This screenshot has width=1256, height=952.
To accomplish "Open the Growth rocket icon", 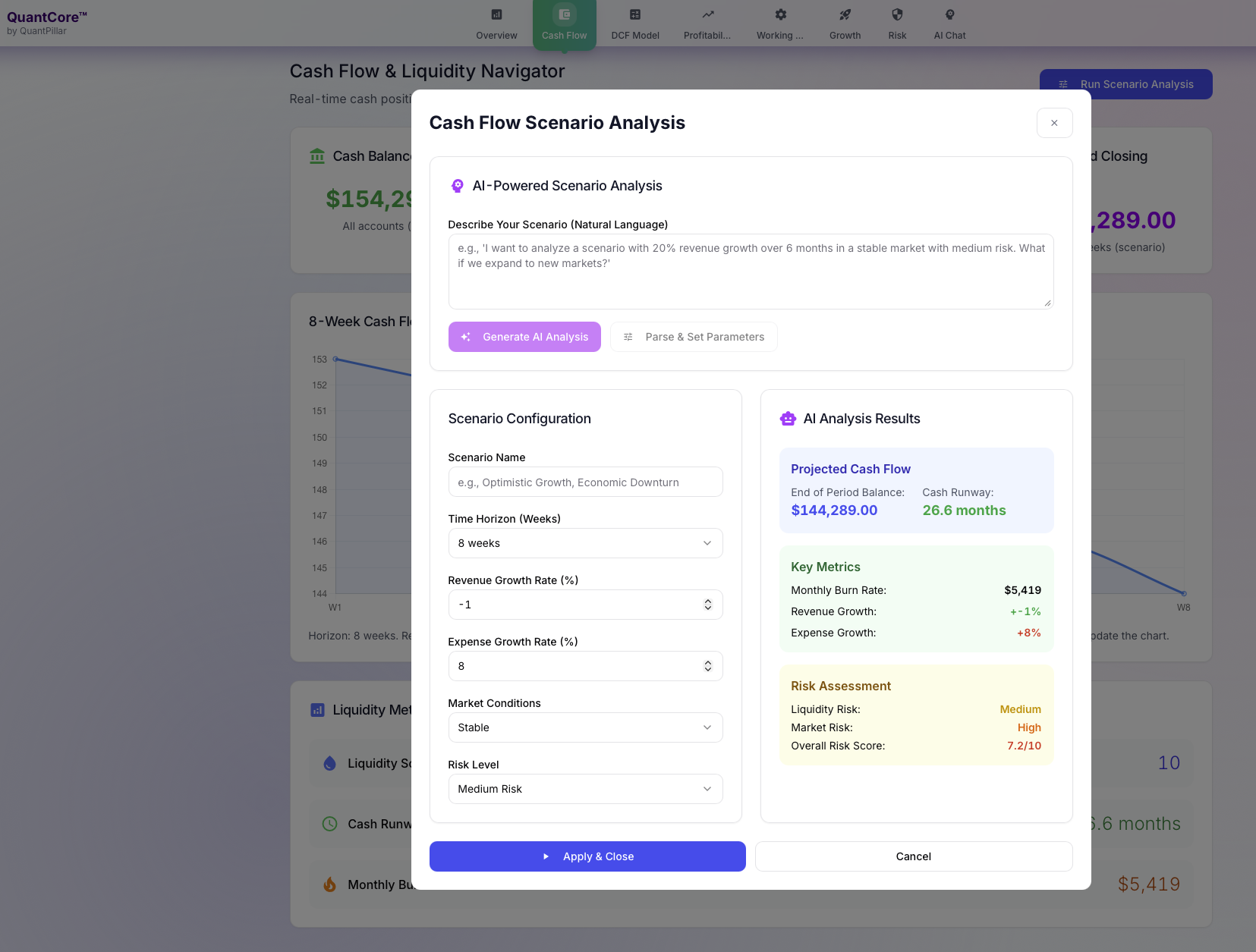I will coord(845,14).
